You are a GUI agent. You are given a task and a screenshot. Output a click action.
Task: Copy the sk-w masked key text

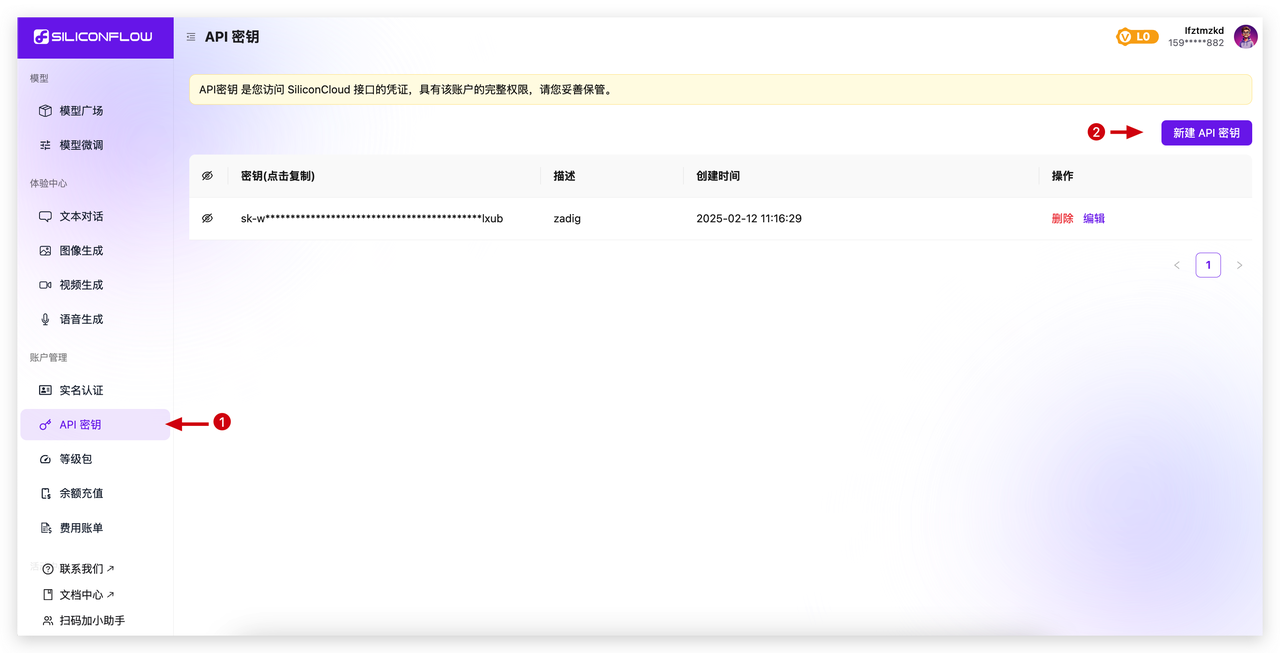pyautogui.click(x=371, y=218)
